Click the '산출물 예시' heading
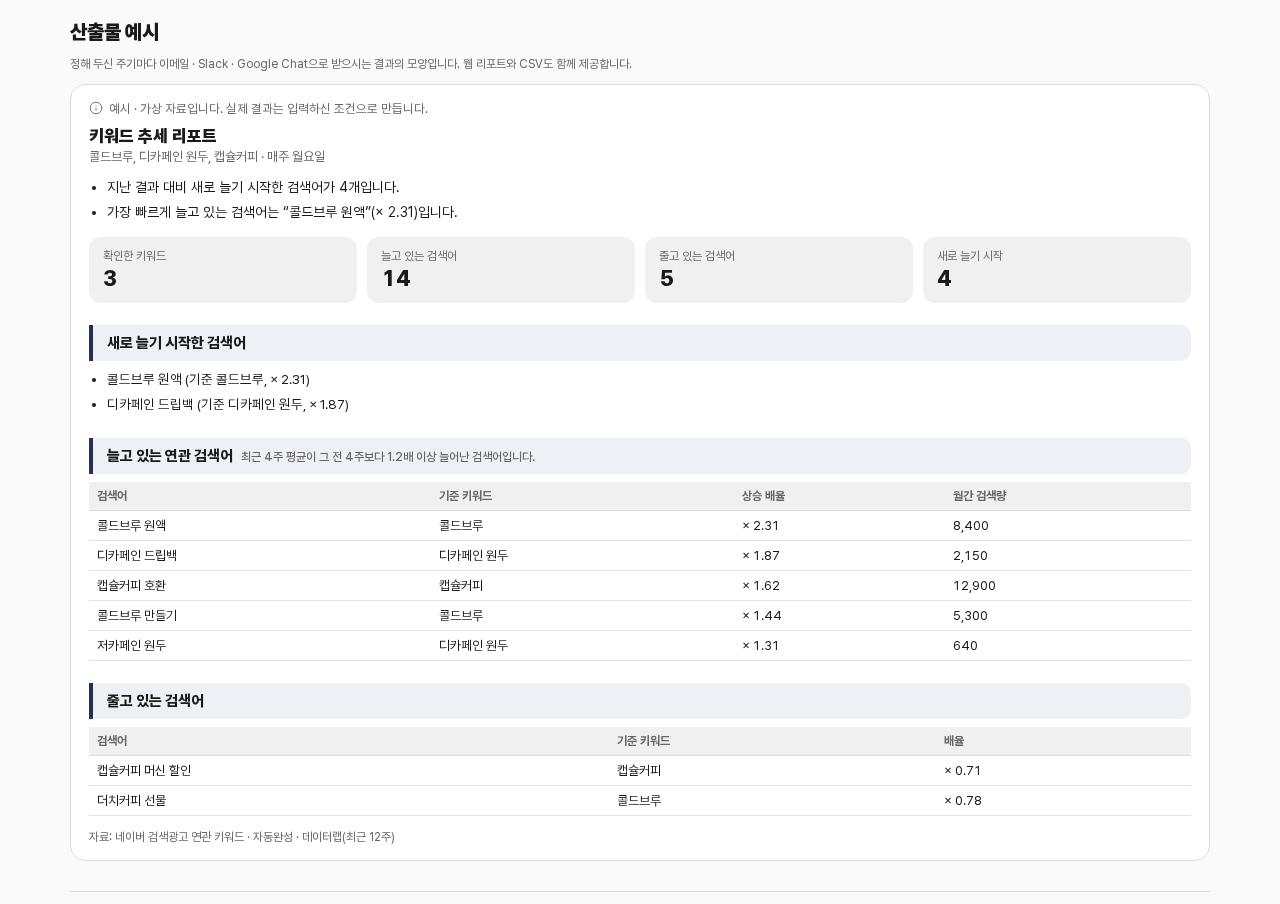The image size is (1280, 904). 115,32
